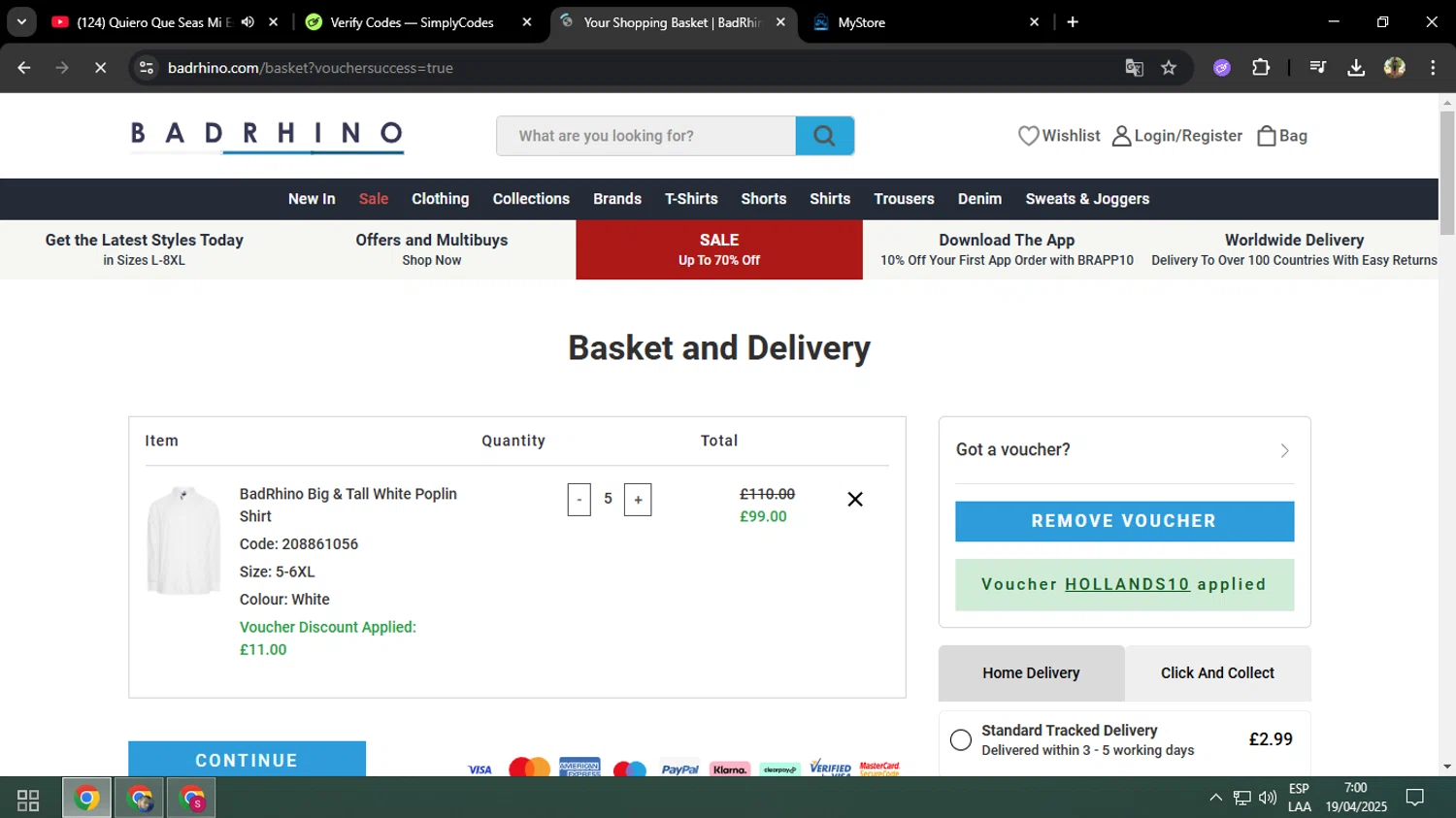Open the shopping Bag icon
Viewport: 1456px width, 818px height.
[1266, 136]
